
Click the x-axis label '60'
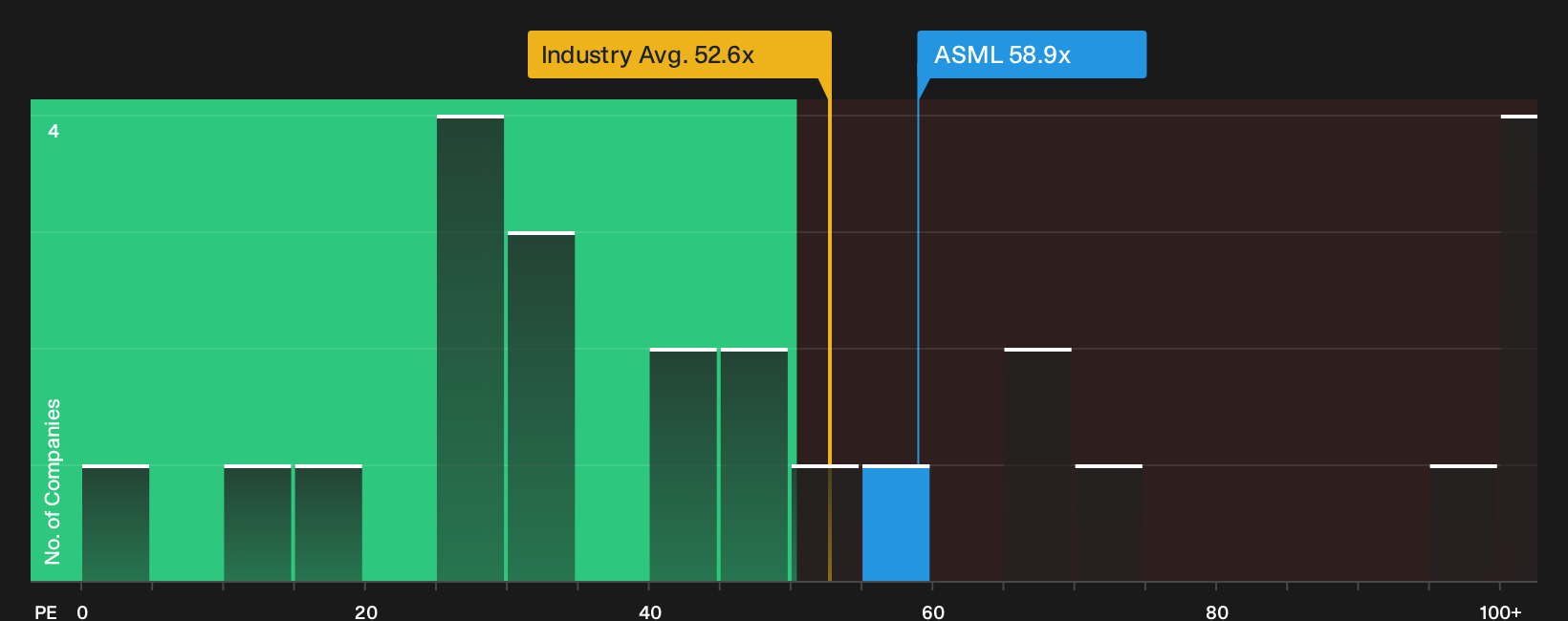933,611
